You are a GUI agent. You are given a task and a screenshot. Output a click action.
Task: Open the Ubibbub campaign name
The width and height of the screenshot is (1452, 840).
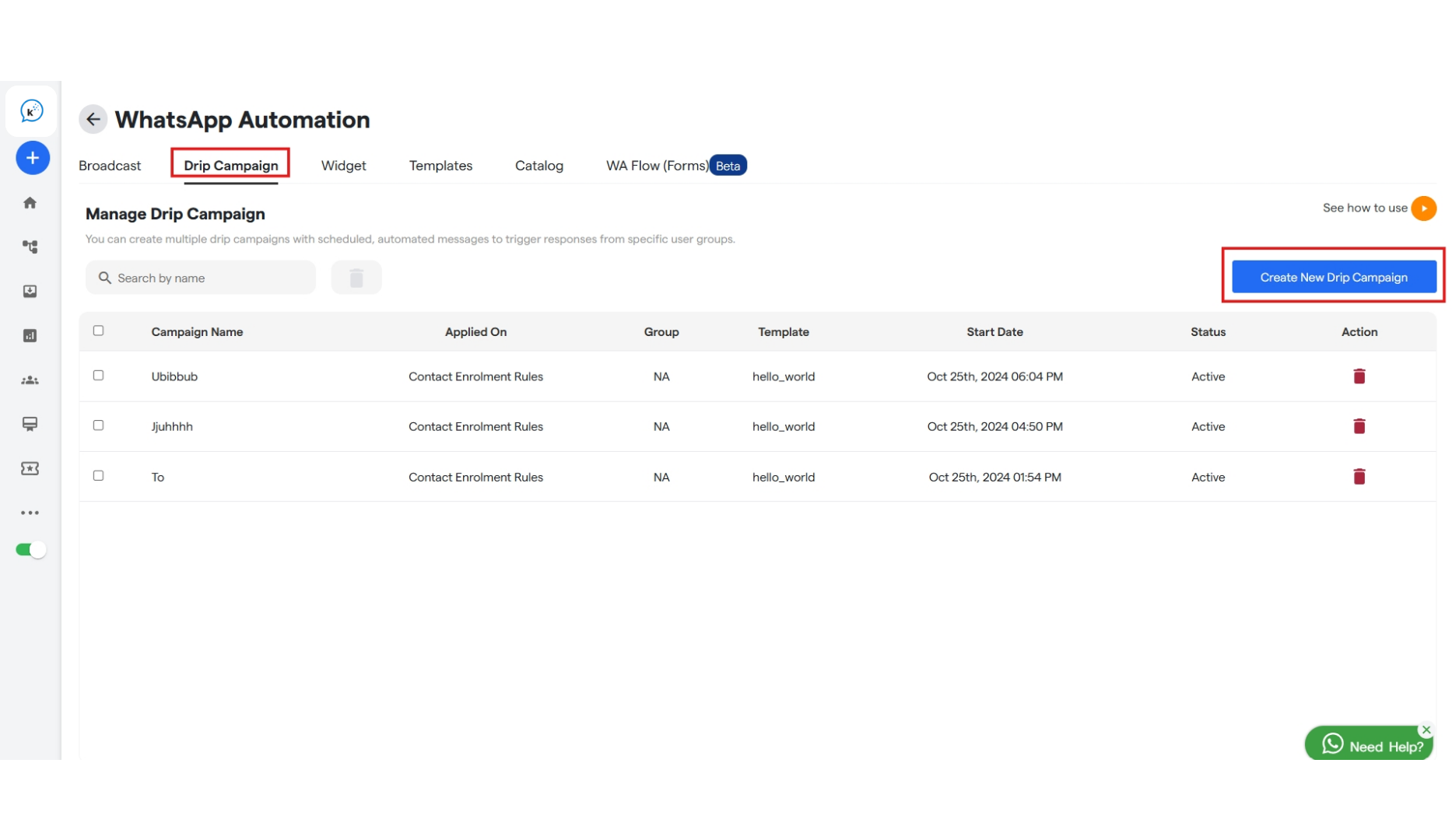tap(174, 376)
